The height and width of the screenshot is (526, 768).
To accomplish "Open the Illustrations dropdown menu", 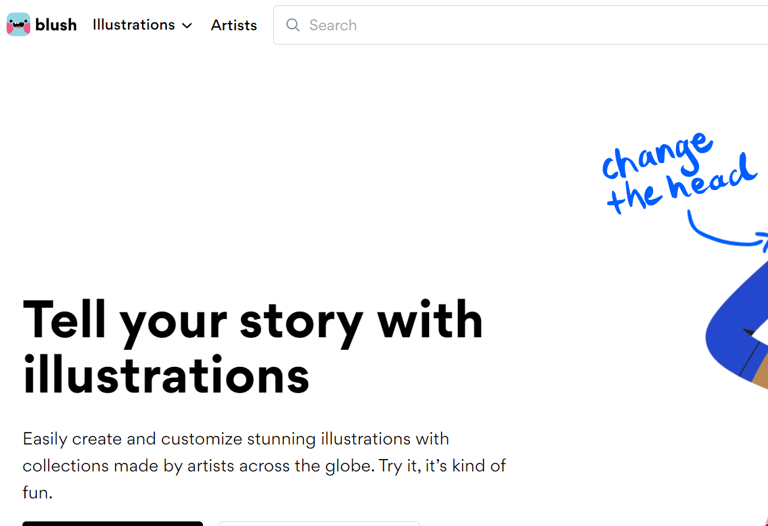I will tap(142, 24).
